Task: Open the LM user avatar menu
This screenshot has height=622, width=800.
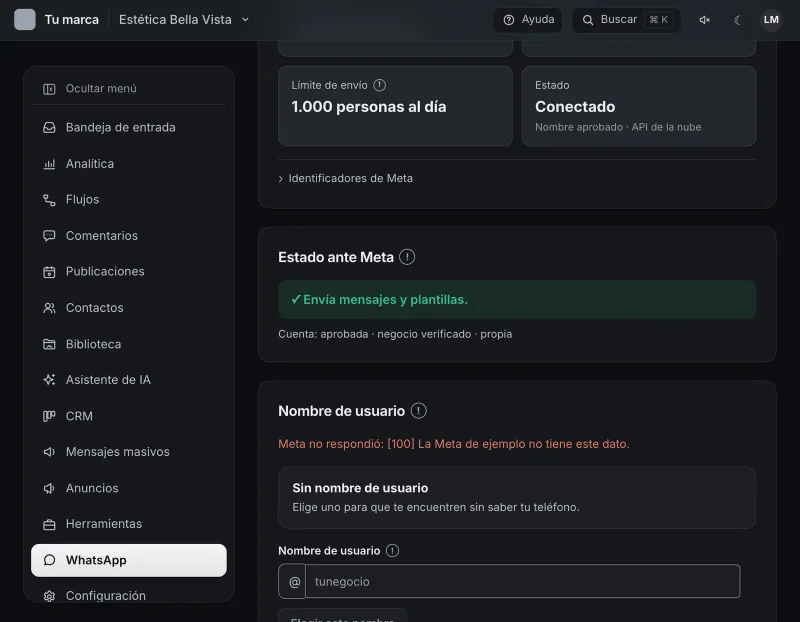Action: point(771,20)
